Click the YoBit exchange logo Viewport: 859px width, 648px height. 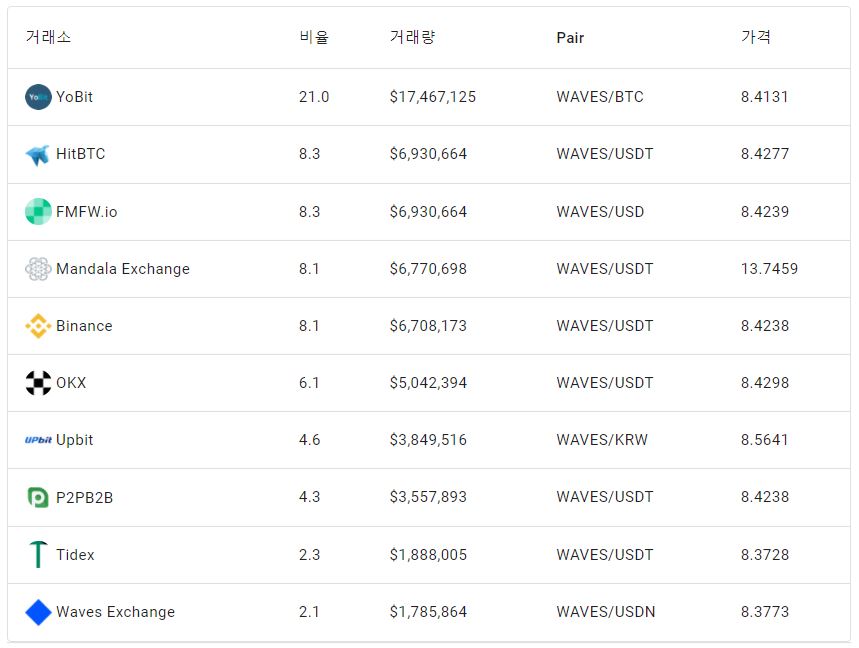(x=38, y=97)
